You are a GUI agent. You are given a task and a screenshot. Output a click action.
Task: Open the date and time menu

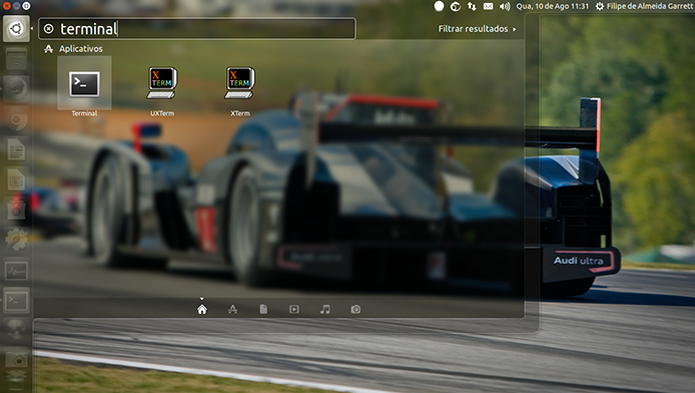[x=552, y=6]
